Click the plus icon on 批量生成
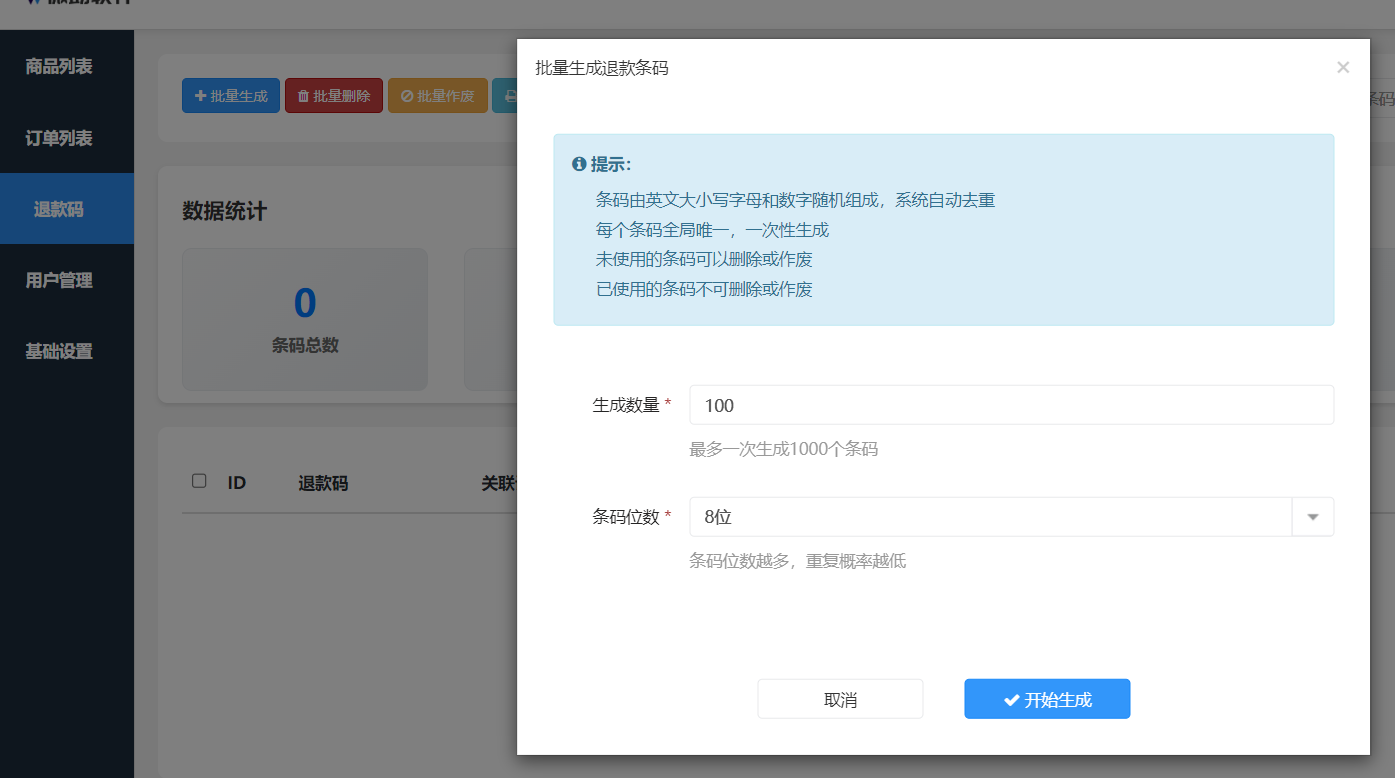The height and width of the screenshot is (778, 1395). point(200,97)
